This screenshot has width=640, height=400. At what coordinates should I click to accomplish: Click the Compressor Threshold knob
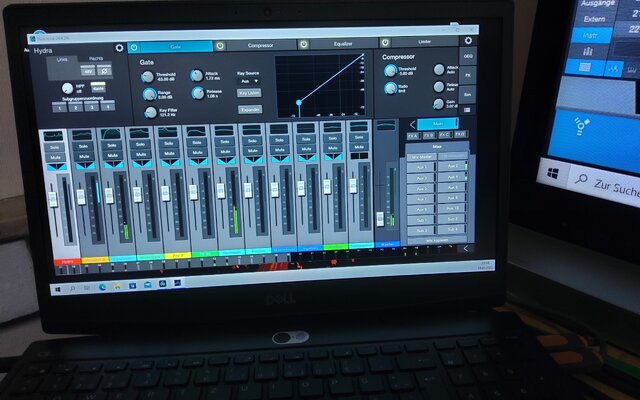click(391, 71)
